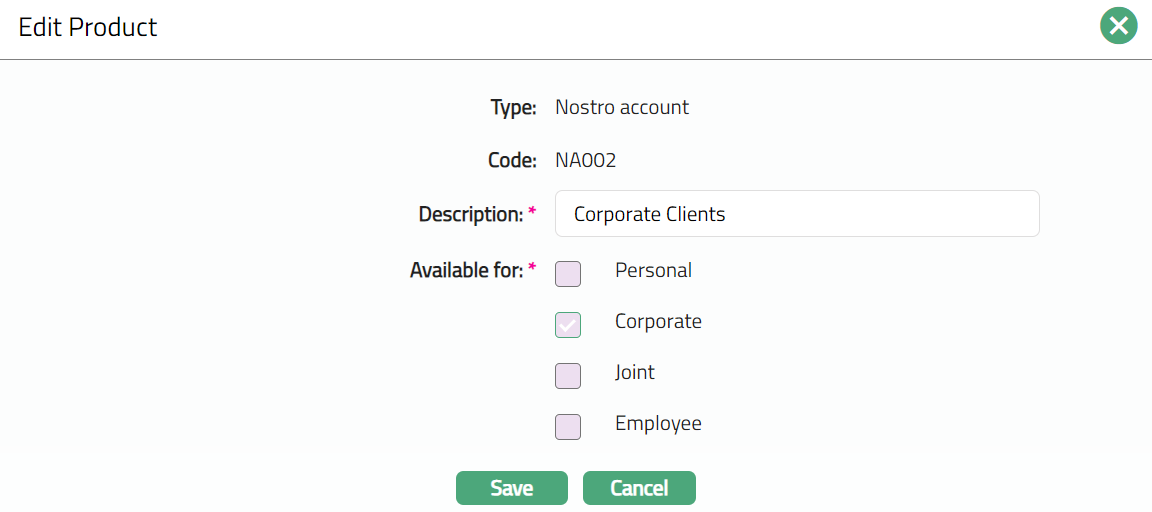Screen dimensions: 1152x512
Task: Enable the Personal checkbox
Action: tap(568, 274)
